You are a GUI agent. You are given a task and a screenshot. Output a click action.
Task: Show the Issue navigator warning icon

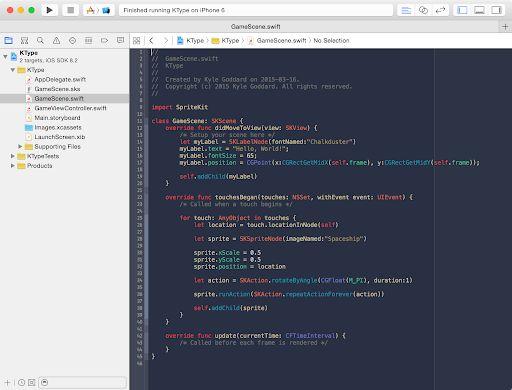[56, 41]
